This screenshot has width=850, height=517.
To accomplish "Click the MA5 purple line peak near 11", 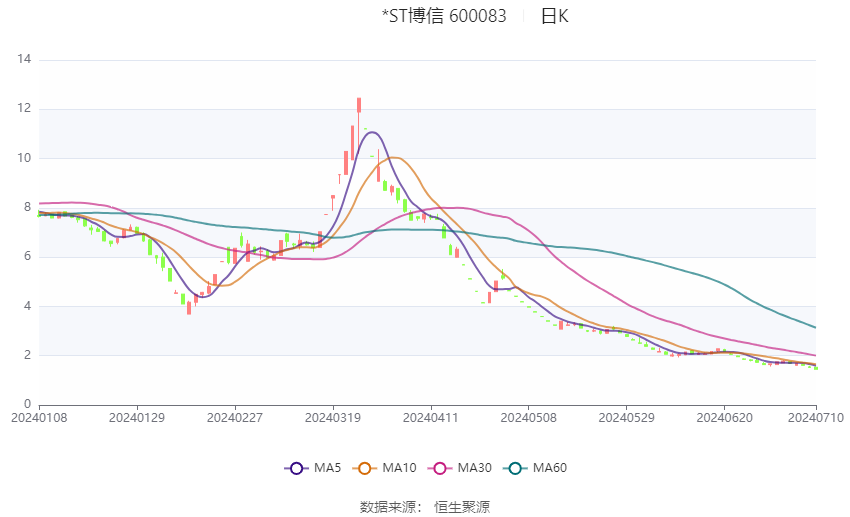I will pyautogui.click(x=372, y=132).
